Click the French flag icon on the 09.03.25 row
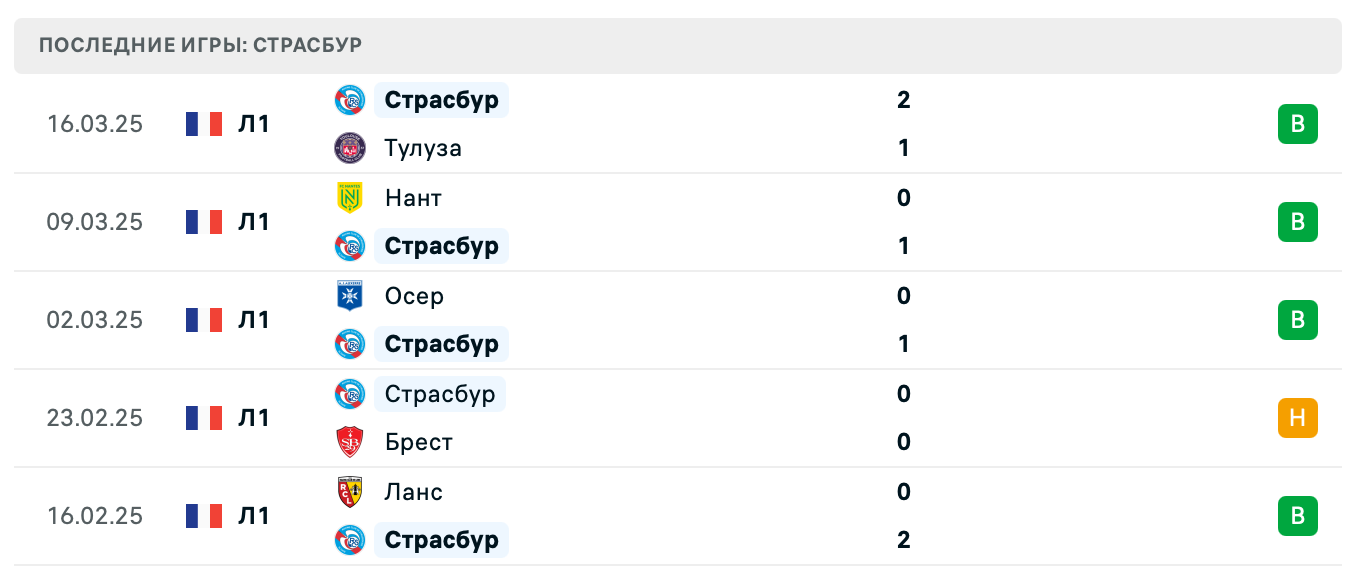1356x582 pixels. (203, 222)
